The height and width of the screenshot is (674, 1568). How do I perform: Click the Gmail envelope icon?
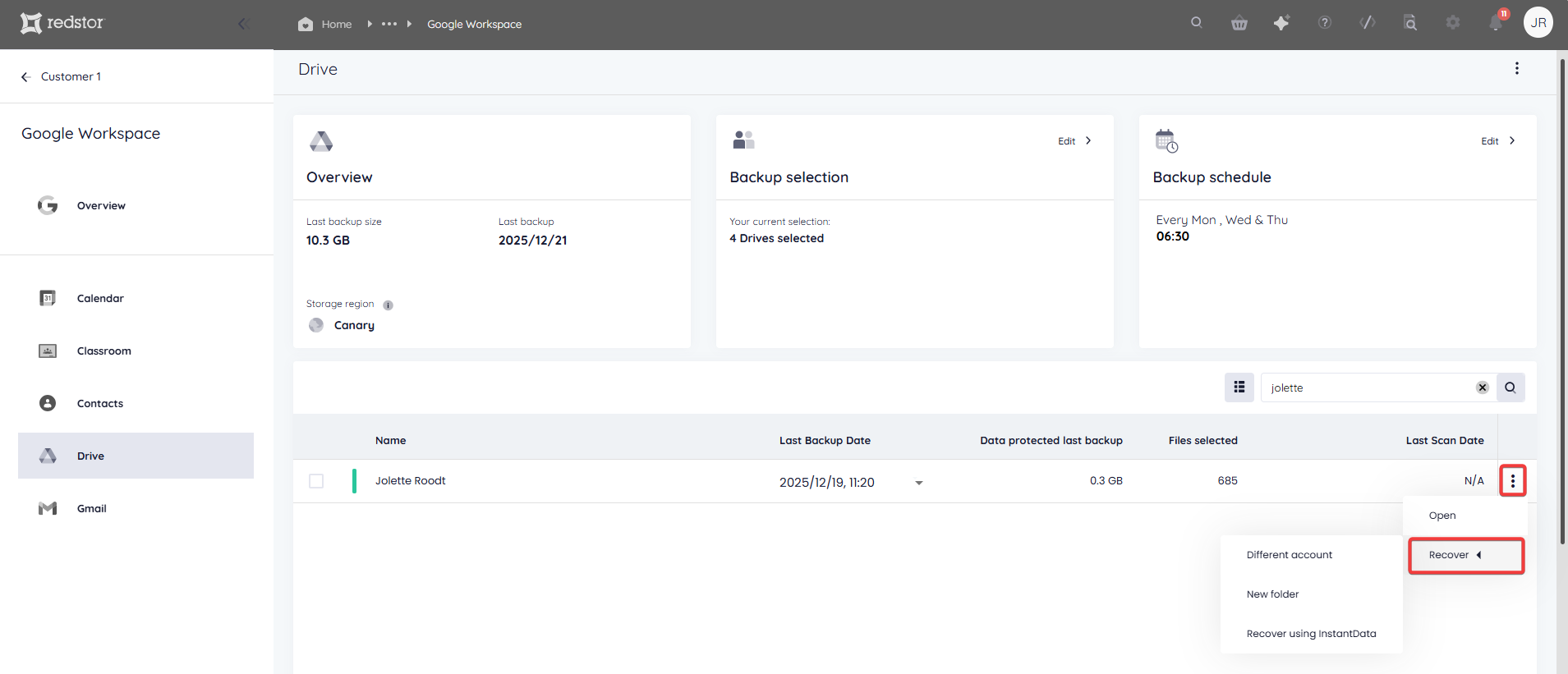pyautogui.click(x=48, y=508)
